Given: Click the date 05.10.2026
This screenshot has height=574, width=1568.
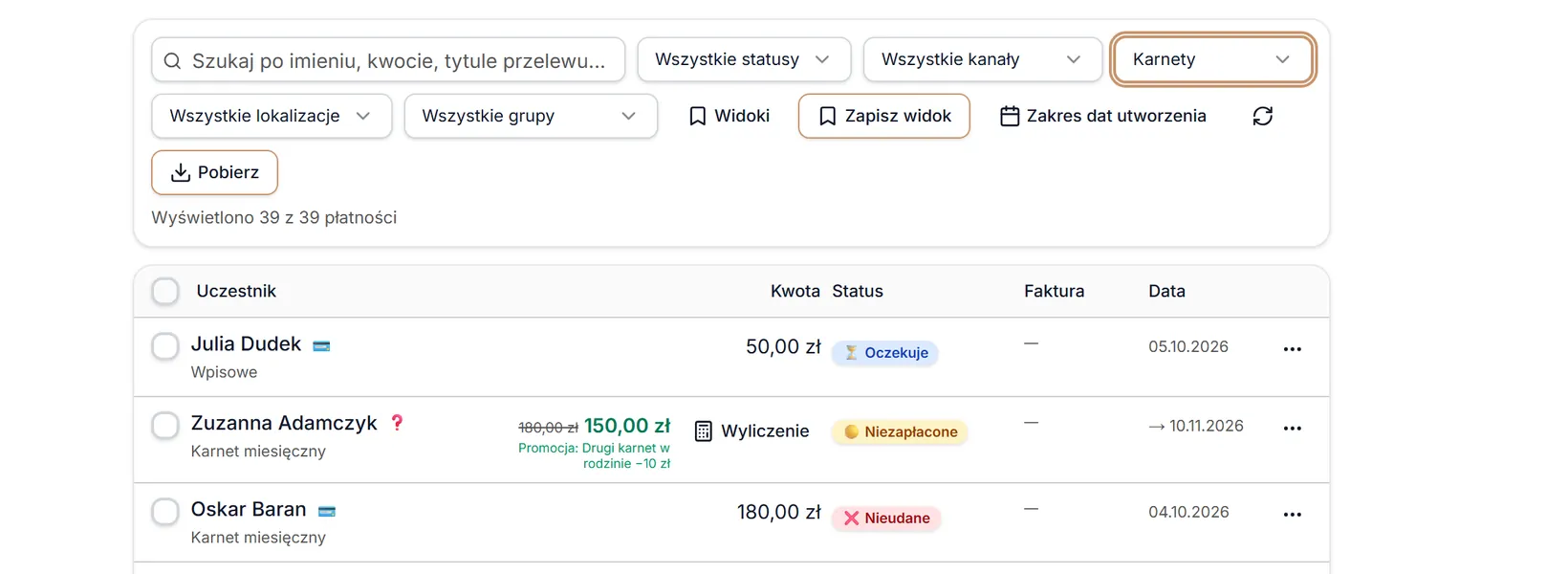Looking at the screenshot, I should [1188, 346].
